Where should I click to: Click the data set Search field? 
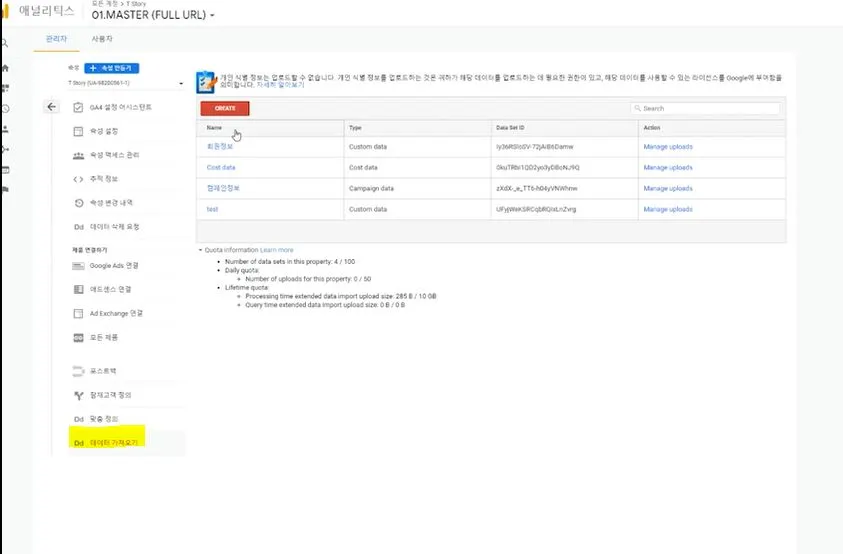705,109
